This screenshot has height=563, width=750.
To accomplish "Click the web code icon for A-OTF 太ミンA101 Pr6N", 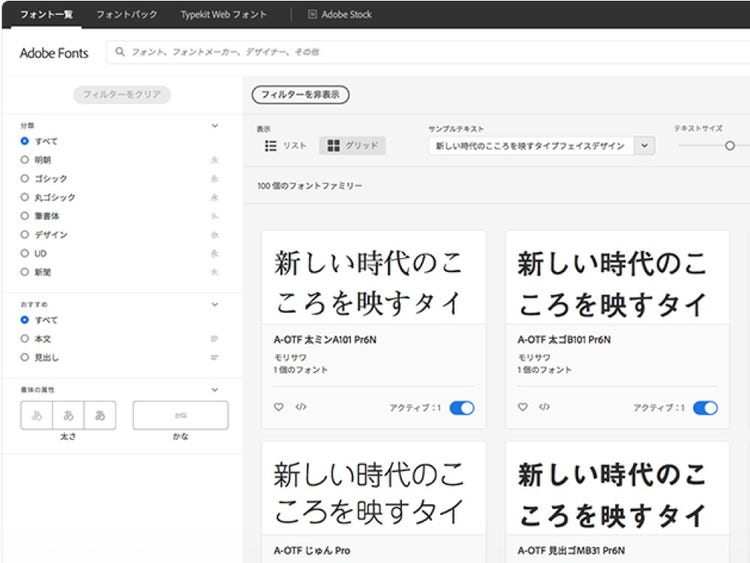I will tap(300, 407).
